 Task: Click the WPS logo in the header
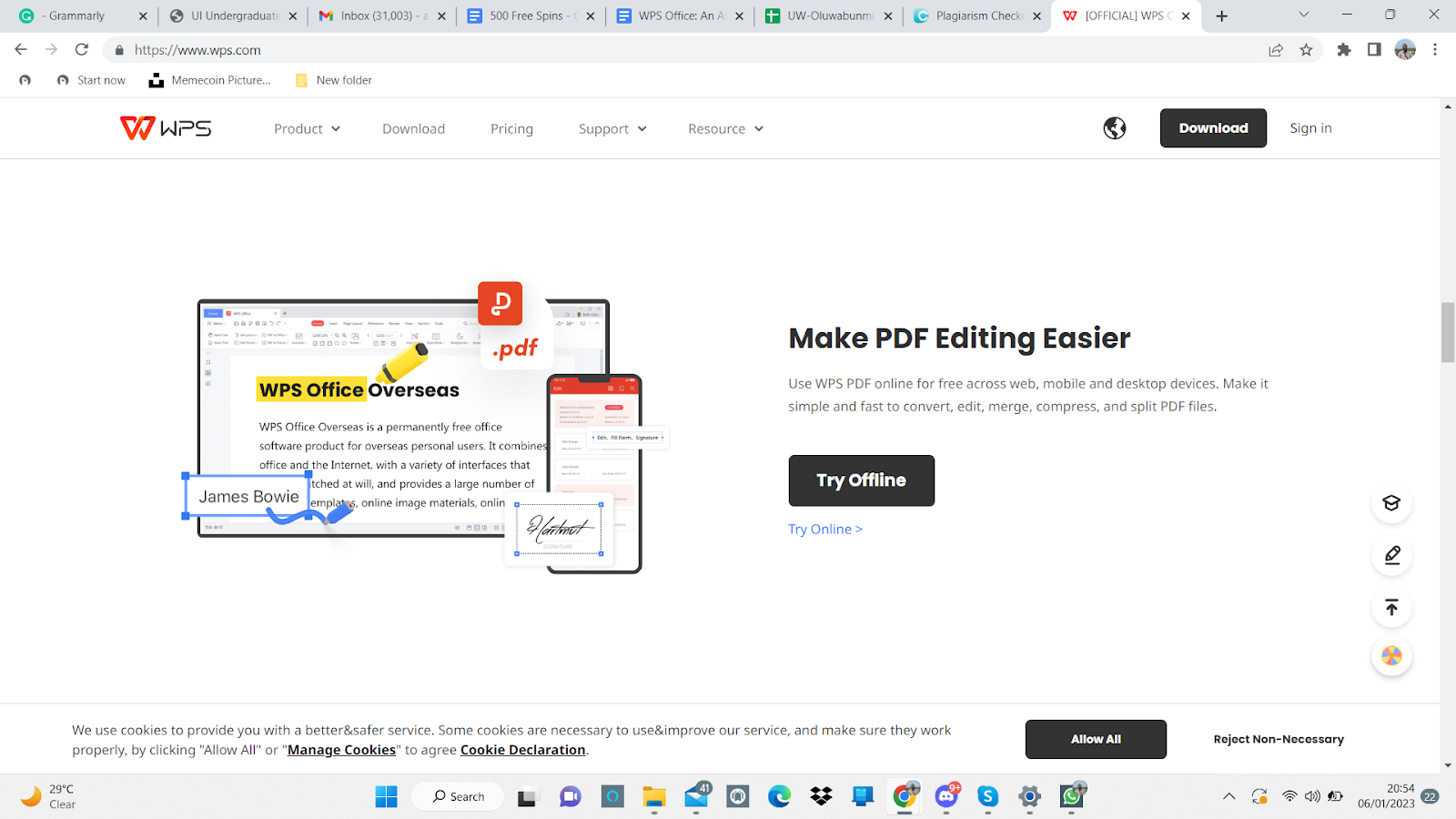[x=166, y=128]
